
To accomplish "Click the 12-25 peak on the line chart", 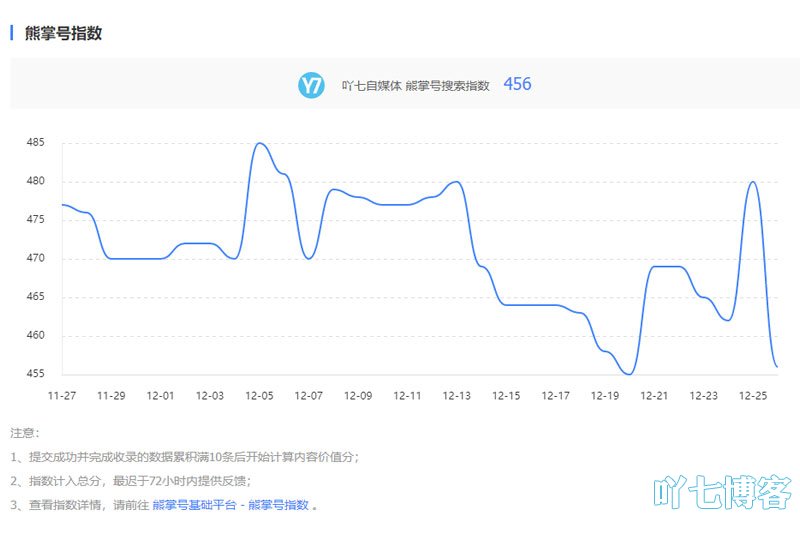I will click(x=753, y=182).
